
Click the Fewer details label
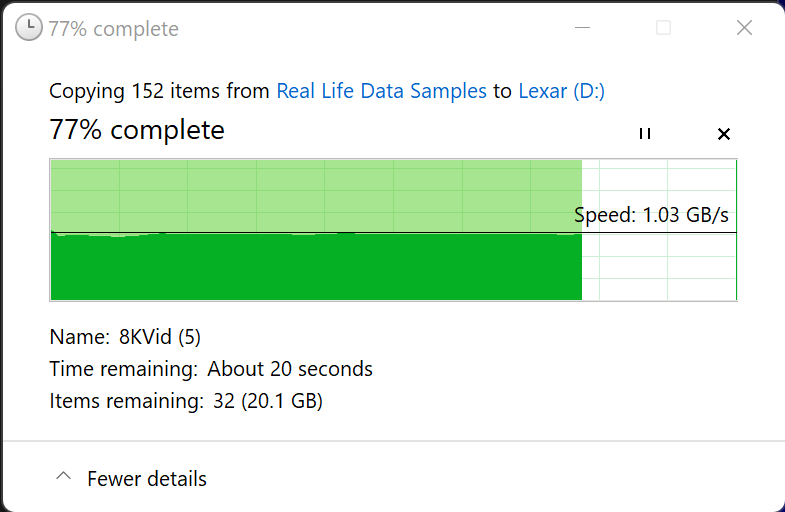(x=147, y=479)
